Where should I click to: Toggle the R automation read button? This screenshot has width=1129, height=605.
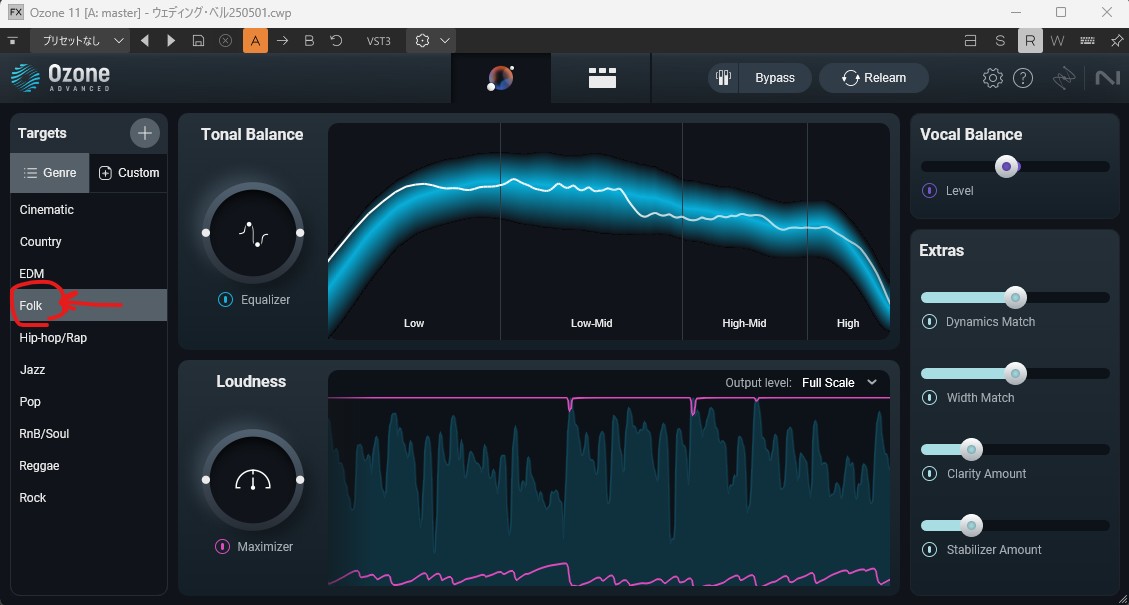pyautogui.click(x=1030, y=41)
